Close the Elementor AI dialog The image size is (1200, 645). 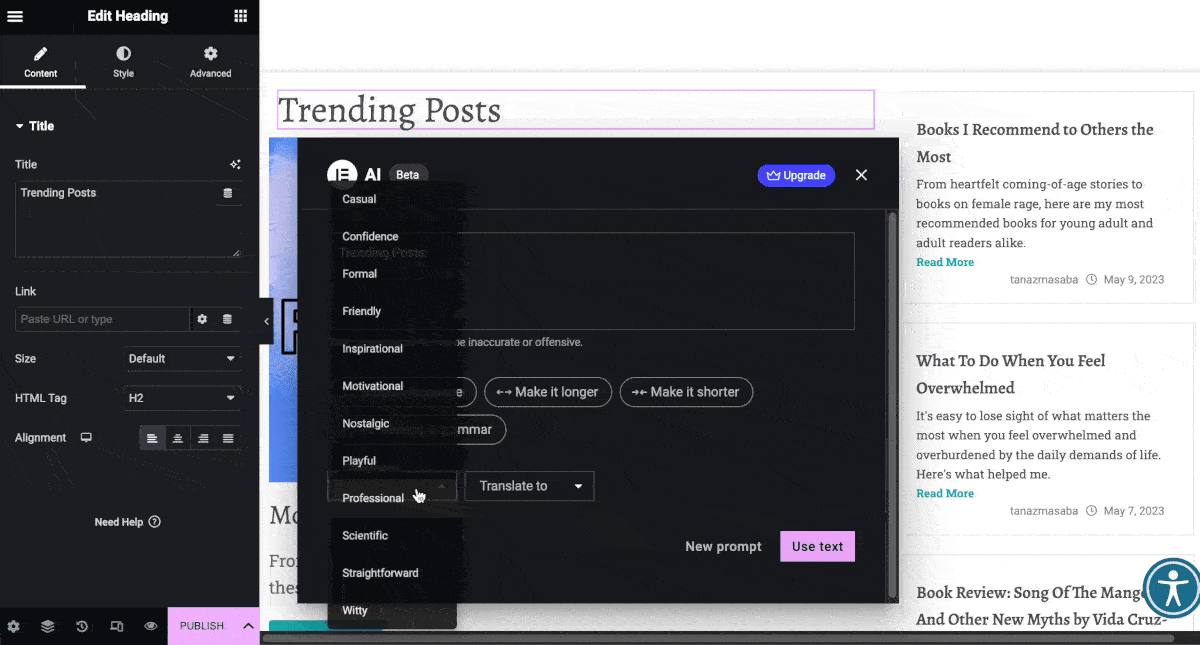tap(861, 175)
